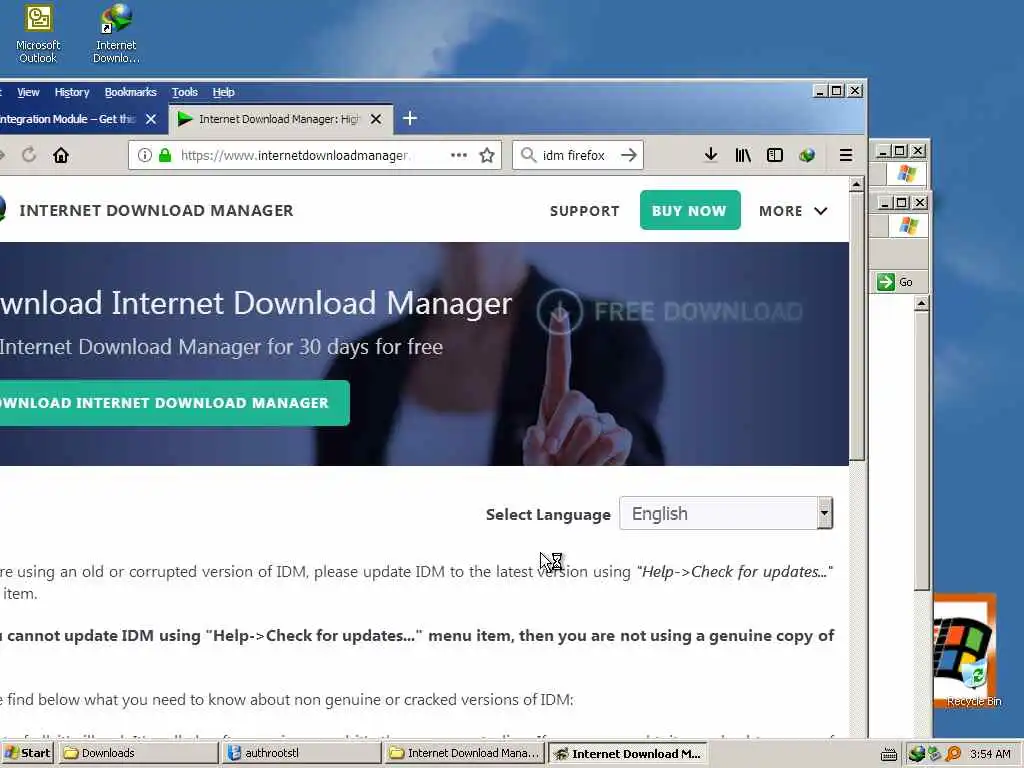Click scroll up arrow in background window
Screen dimensions: 1024x768
click(x=921, y=303)
